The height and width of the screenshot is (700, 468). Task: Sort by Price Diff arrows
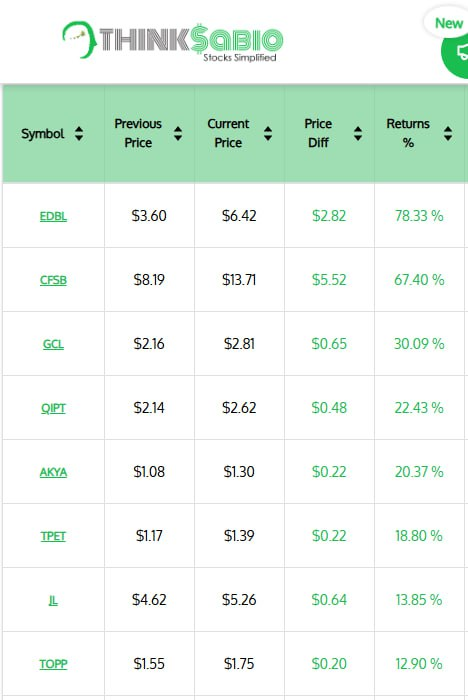(358, 133)
